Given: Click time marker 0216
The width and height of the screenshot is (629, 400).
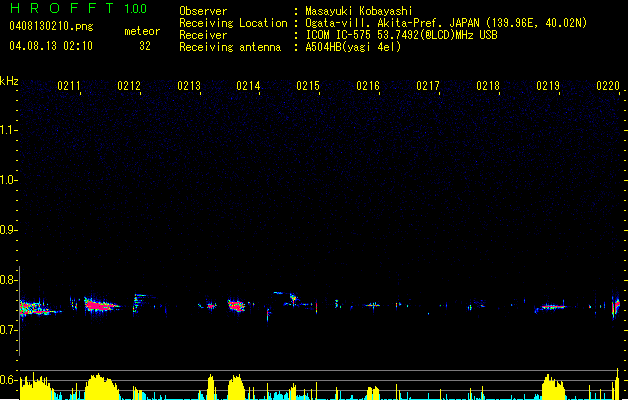Looking at the screenshot, I should (x=368, y=86).
